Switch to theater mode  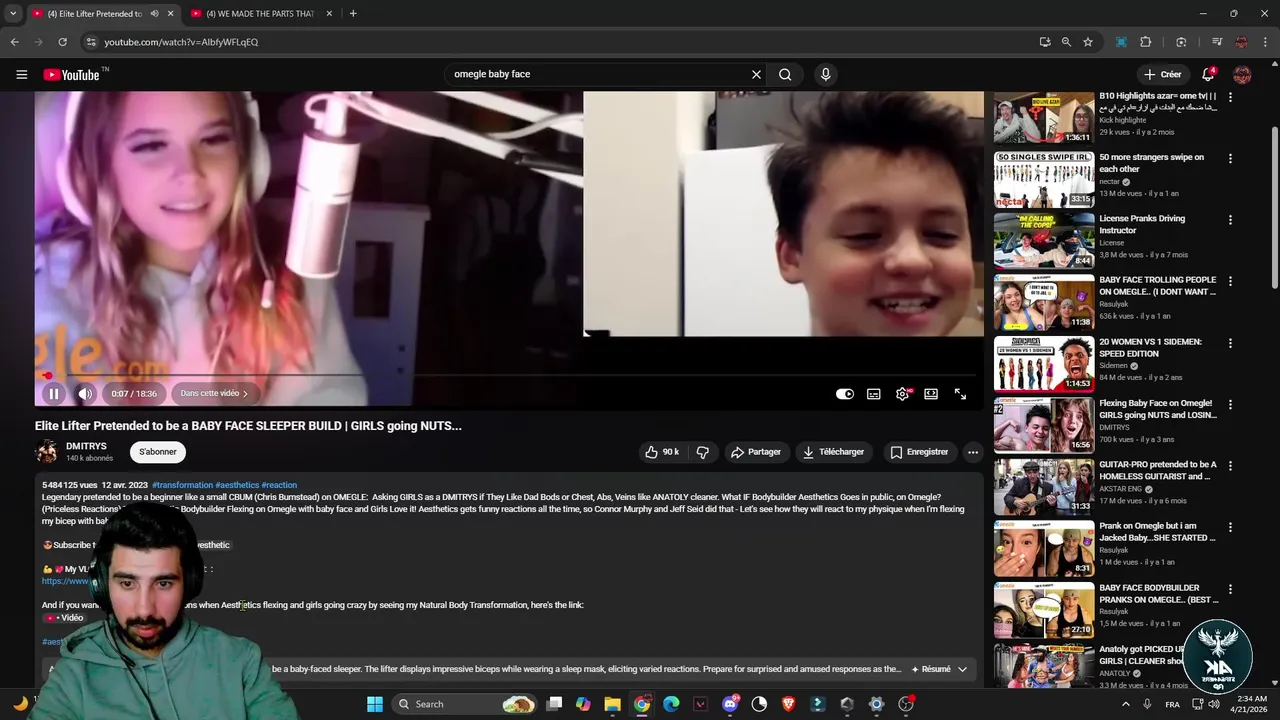(x=931, y=394)
